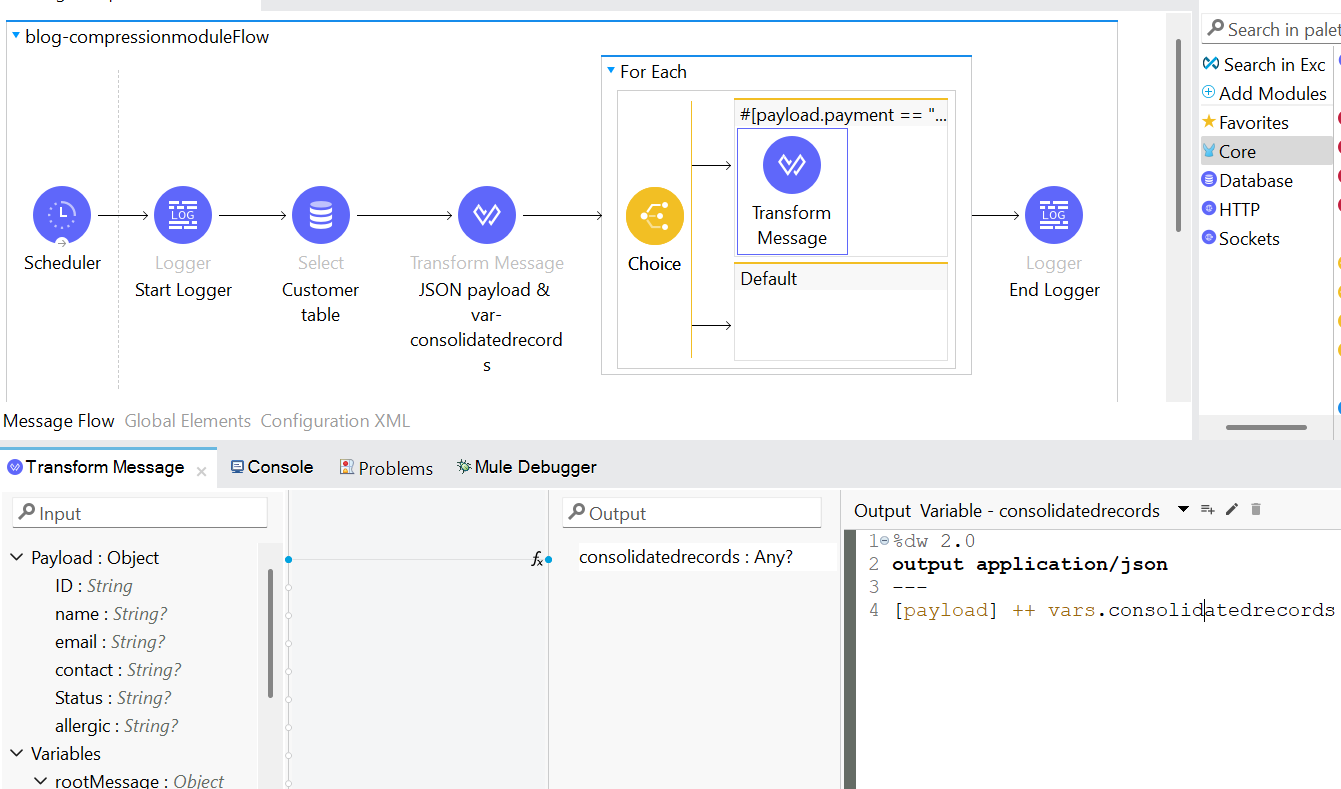
Task: Collapse the Payload tree in Input panel
Action: pyautogui.click(x=16, y=557)
